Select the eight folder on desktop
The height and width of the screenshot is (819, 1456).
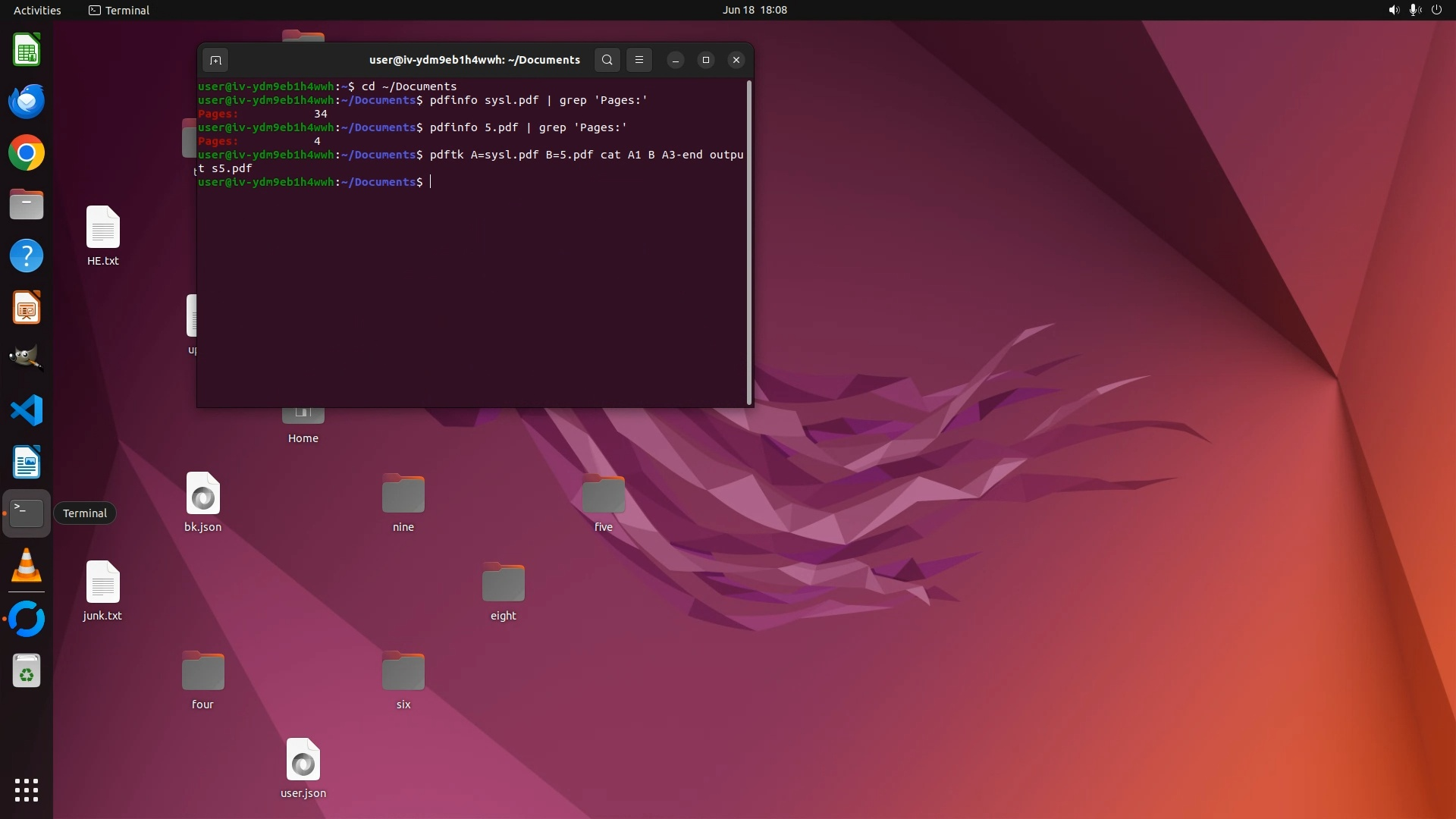(x=503, y=584)
